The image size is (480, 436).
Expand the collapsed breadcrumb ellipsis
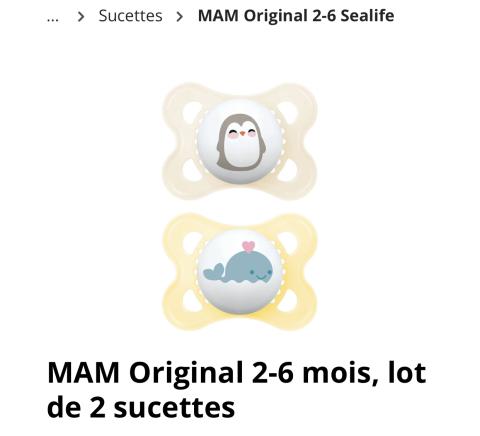pyautogui.click(x=53, y=19)
